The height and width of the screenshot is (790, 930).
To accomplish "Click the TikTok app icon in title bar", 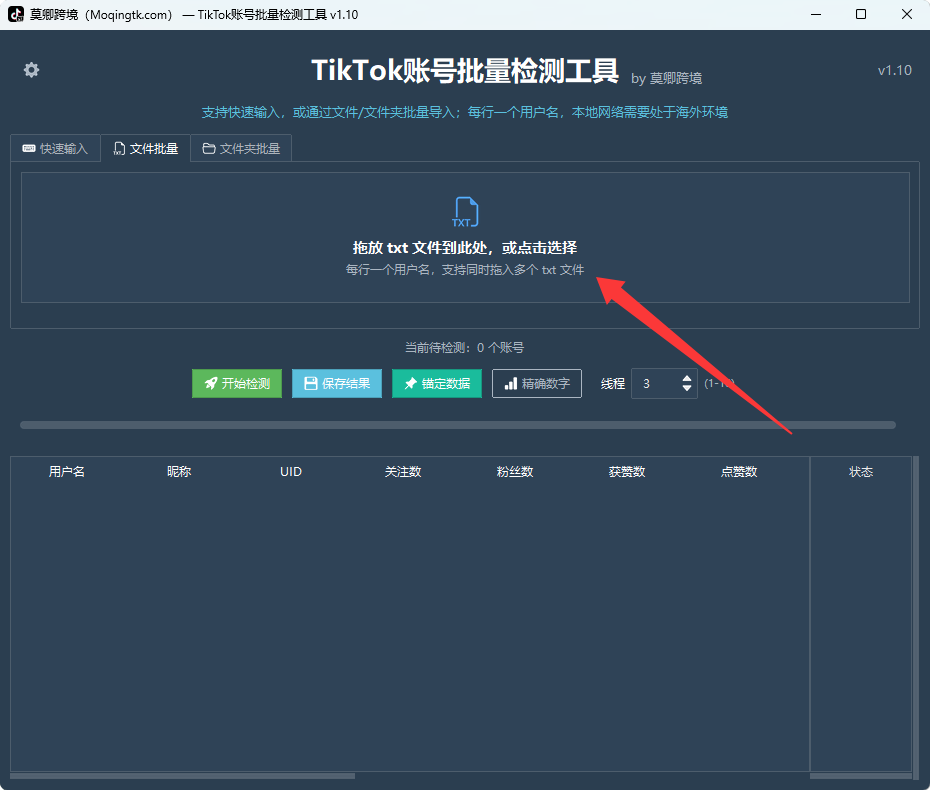I will (16, 14).
